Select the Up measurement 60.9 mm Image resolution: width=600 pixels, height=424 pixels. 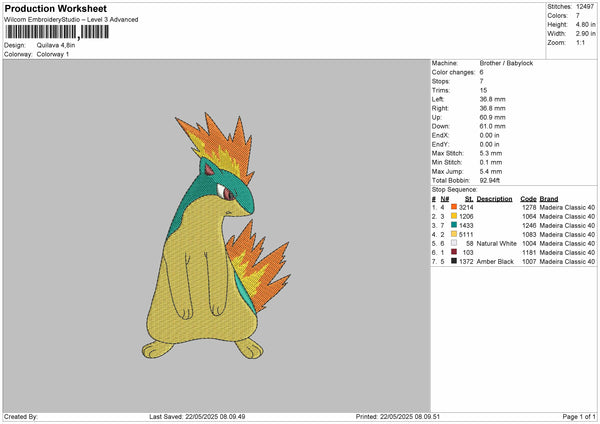click(x=492, y=117)
